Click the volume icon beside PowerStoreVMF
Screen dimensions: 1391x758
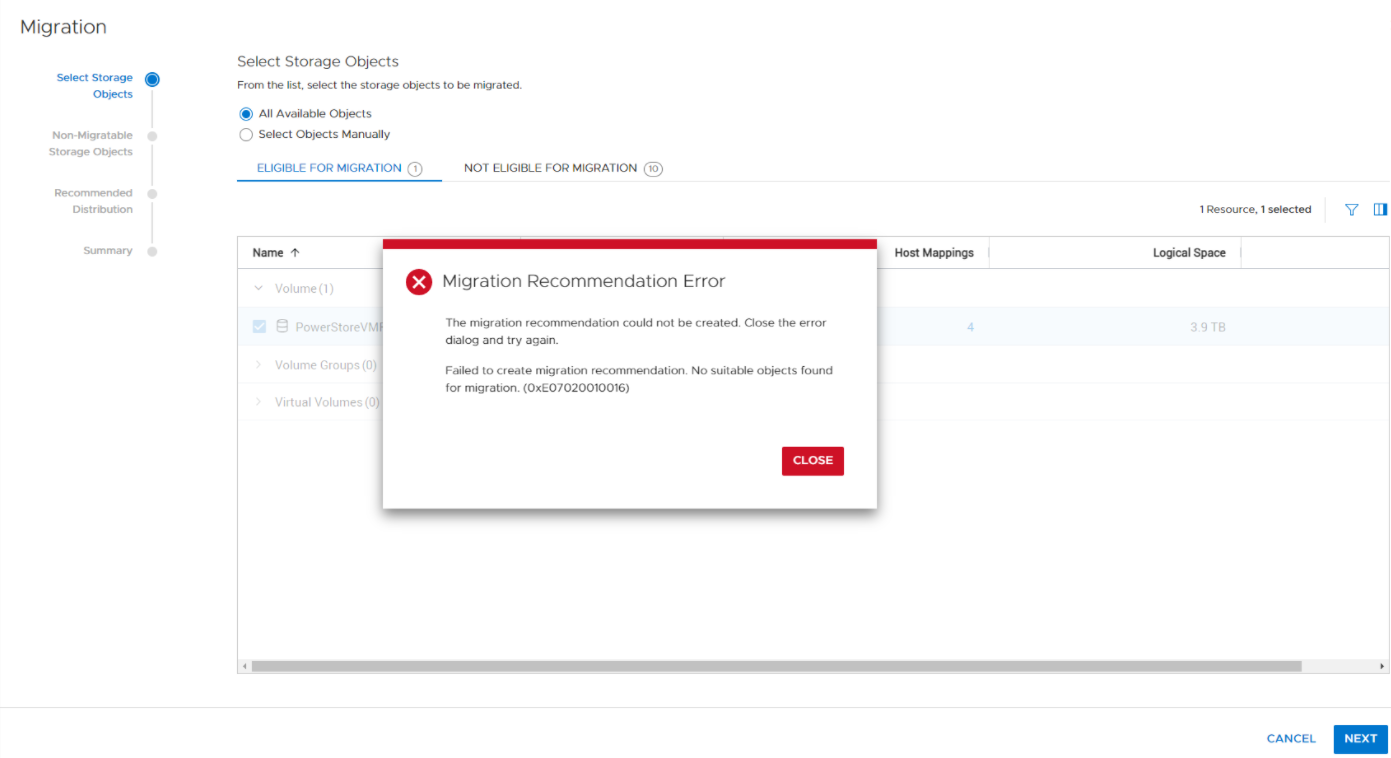(x=281, y=327)
